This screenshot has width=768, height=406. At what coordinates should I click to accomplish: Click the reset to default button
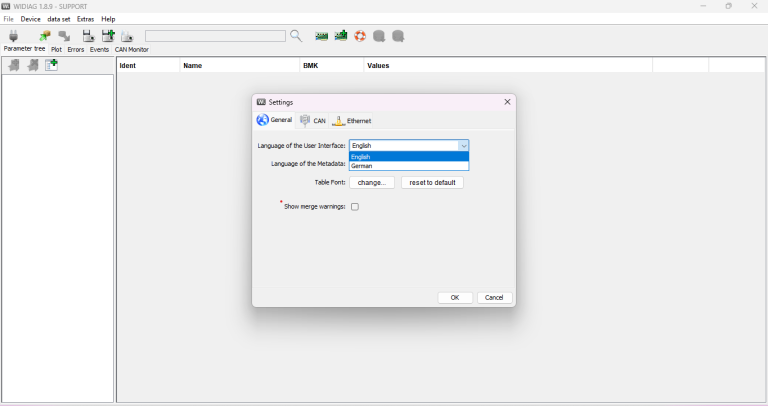pos(432,183)
